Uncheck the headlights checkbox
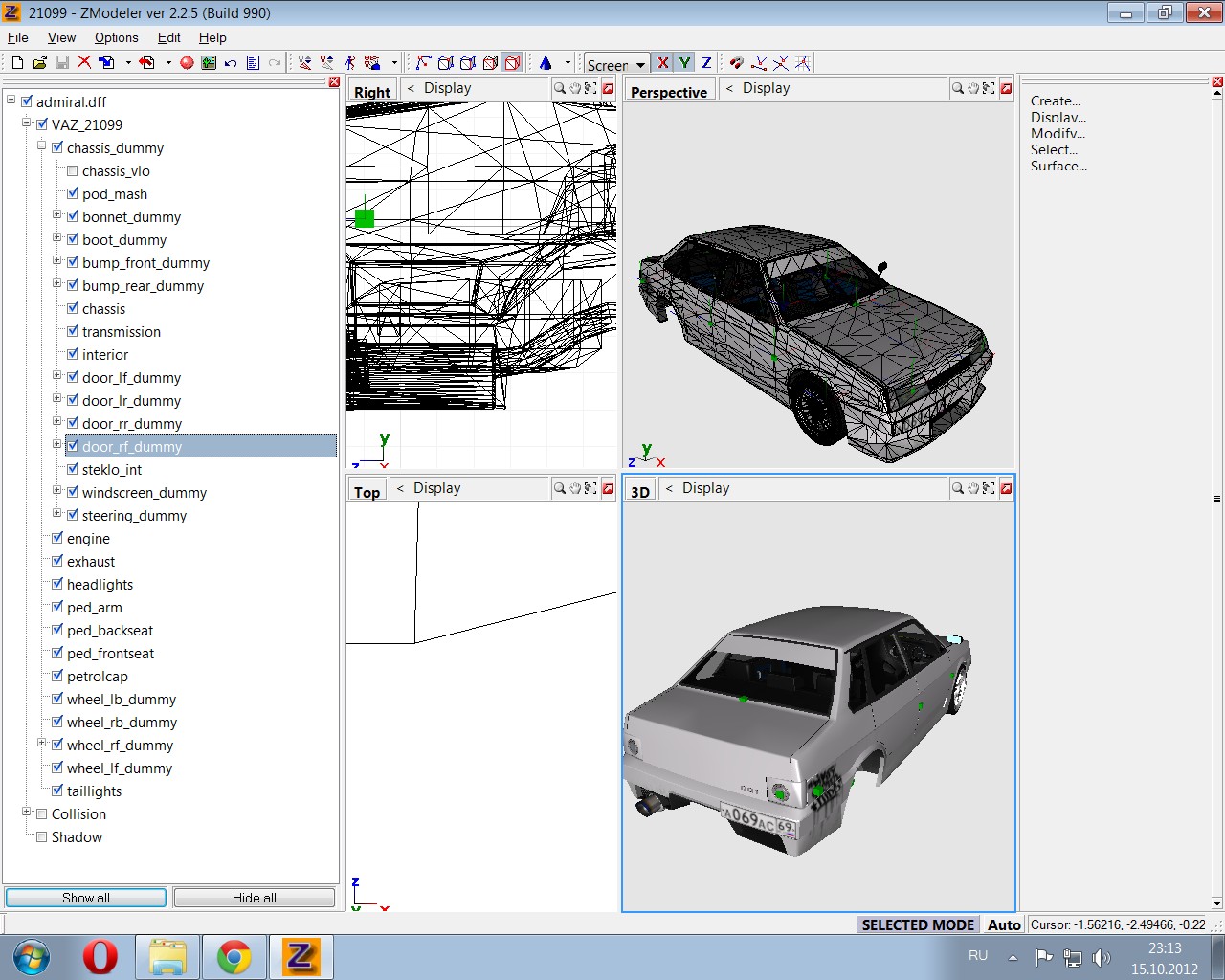Image resolution: width=1225 pixels, height=980 pixels. coord(57,584)
